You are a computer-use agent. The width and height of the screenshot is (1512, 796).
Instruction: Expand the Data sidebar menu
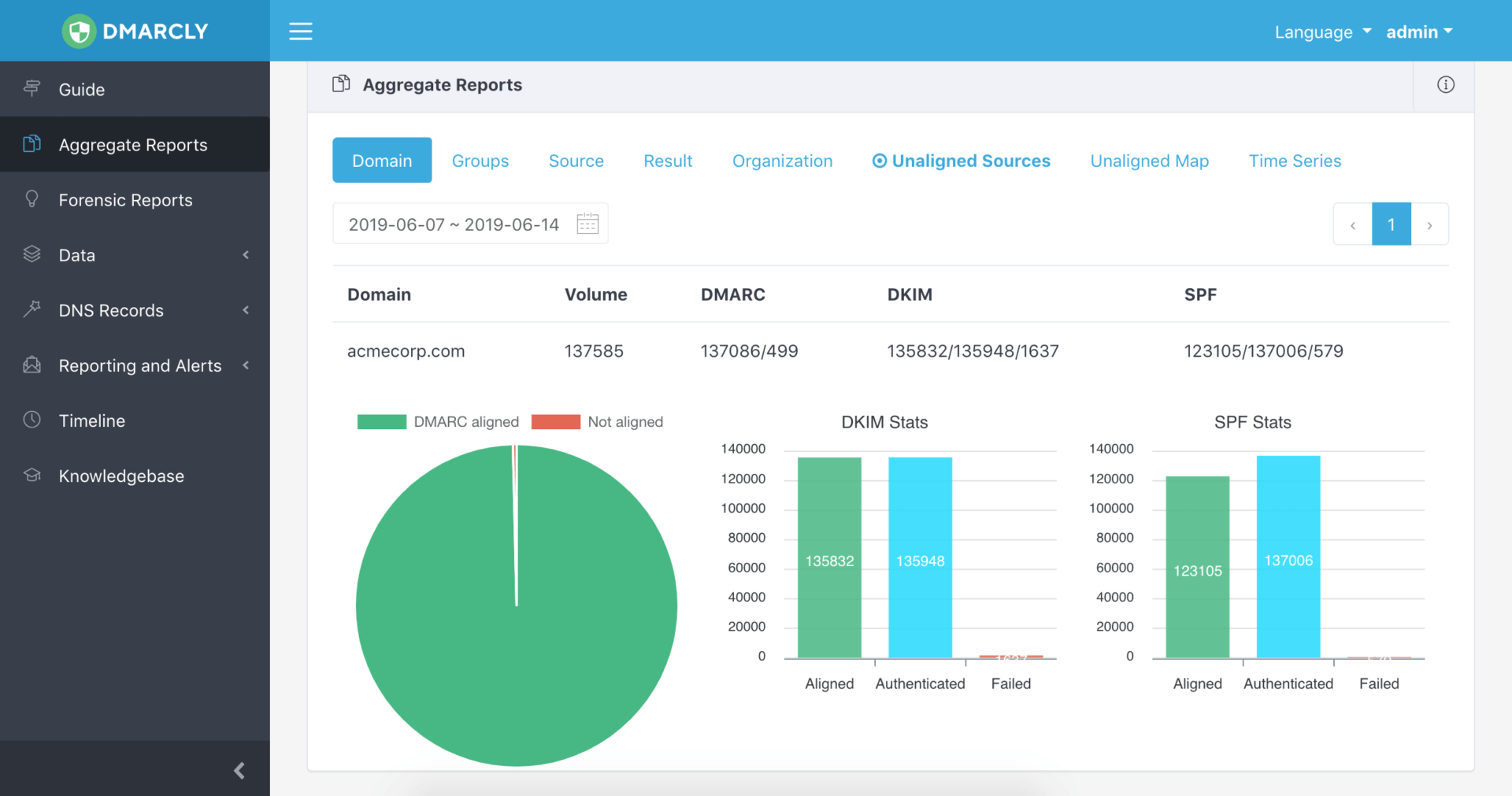135,255
